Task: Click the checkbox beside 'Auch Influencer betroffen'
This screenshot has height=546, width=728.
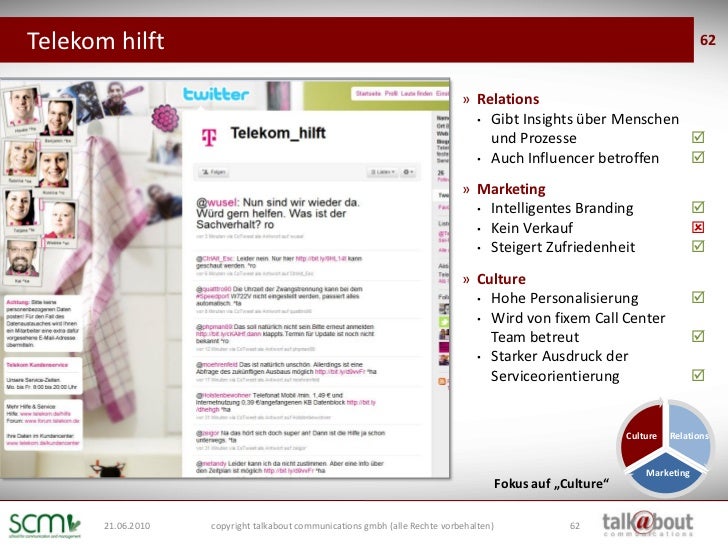Action: [698, 157]
